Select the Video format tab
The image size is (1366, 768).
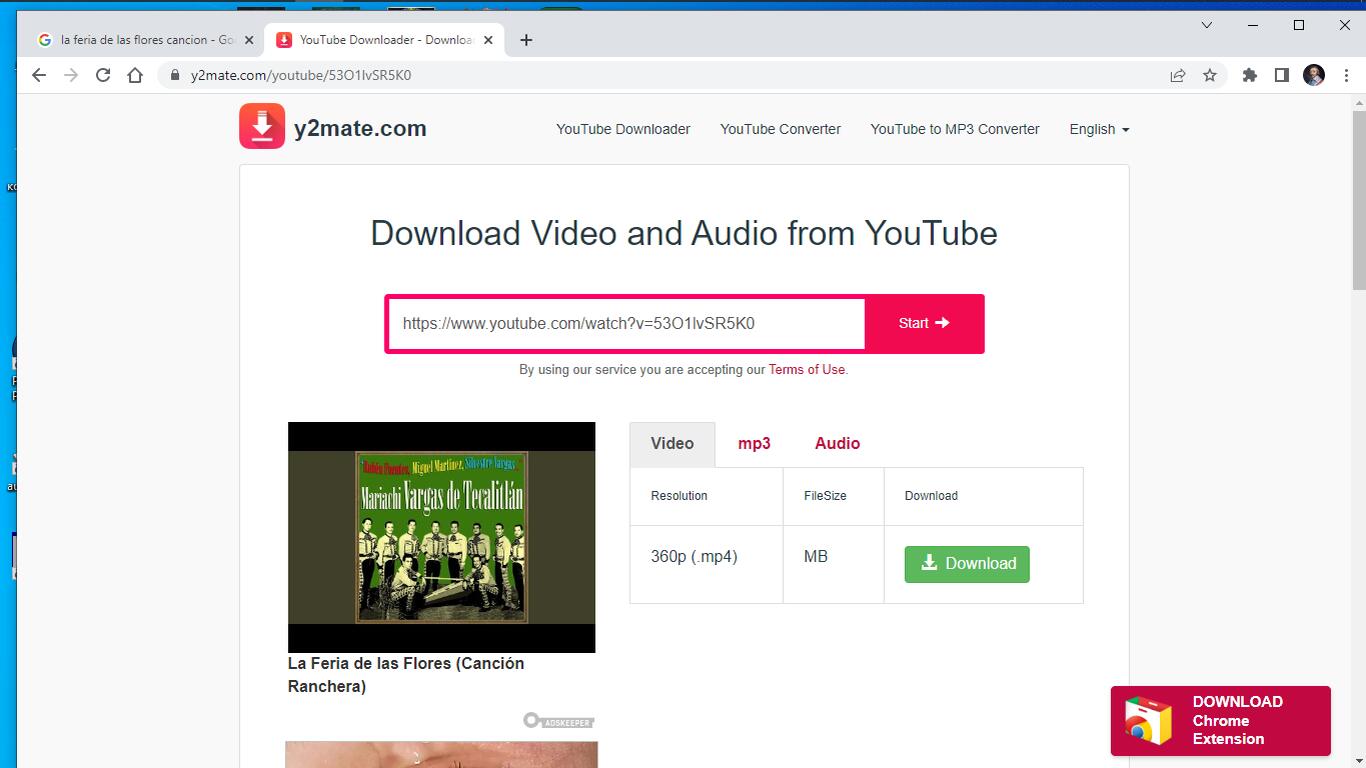672,444
